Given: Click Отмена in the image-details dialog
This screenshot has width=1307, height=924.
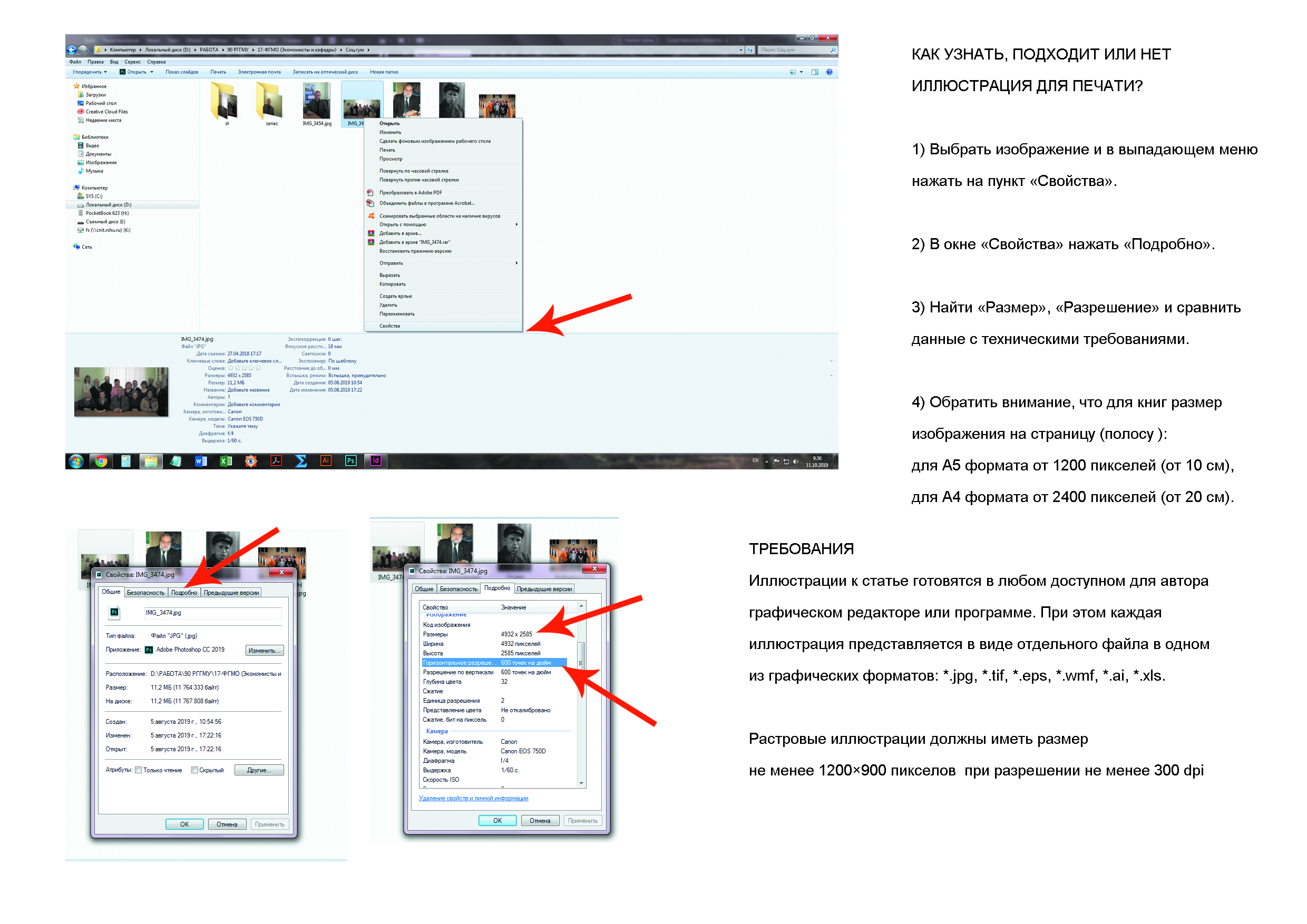Looking at the screenshot, I should coord(540,820).
